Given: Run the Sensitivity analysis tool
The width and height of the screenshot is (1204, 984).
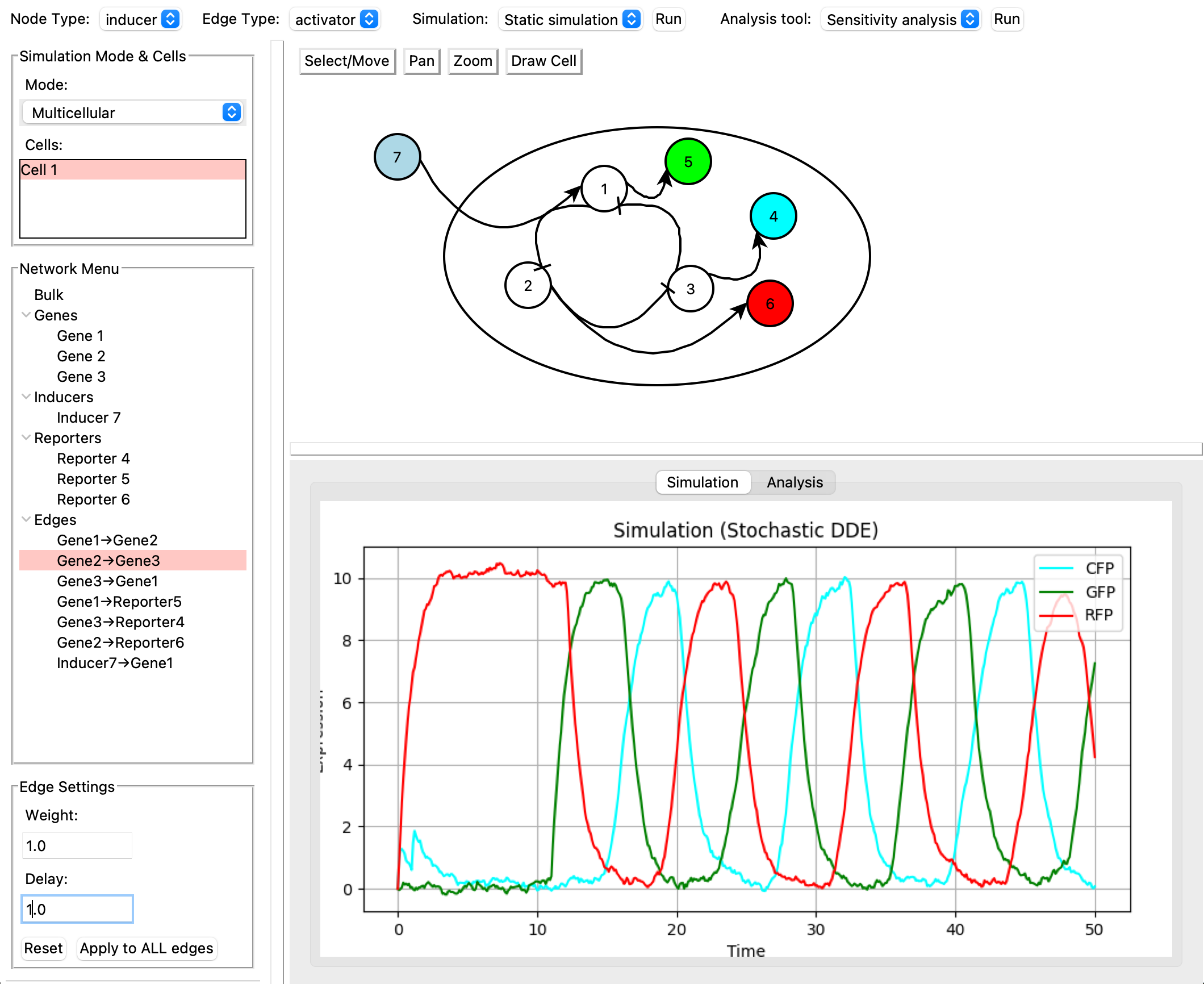Looking at the screenshot, I should 1006,19.
